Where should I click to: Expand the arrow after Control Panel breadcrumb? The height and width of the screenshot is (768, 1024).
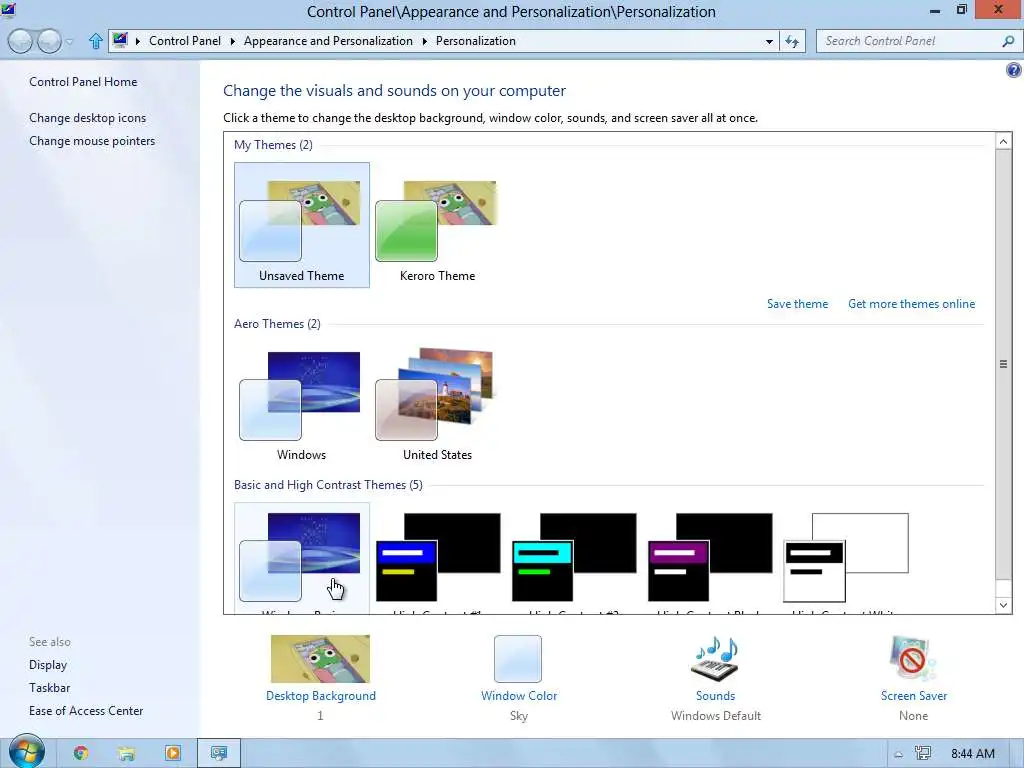232,41
